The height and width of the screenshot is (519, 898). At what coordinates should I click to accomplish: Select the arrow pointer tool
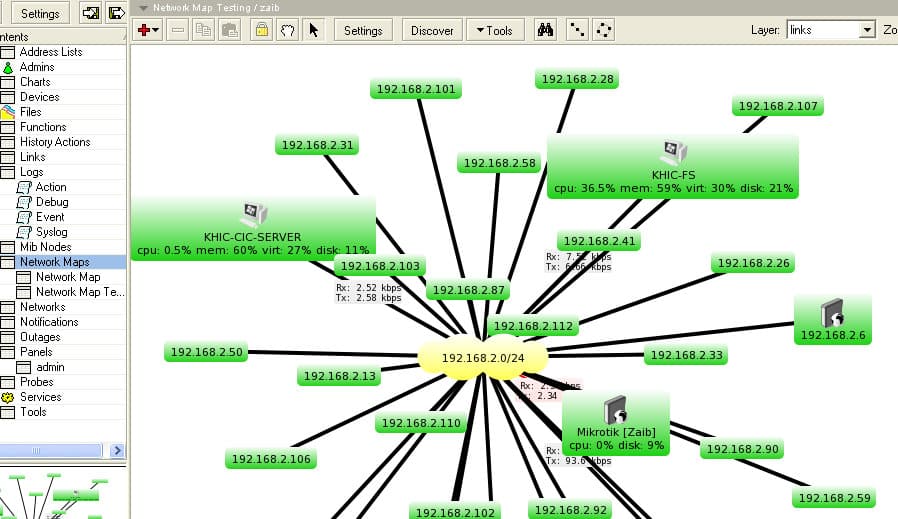(x=313, y=30)
